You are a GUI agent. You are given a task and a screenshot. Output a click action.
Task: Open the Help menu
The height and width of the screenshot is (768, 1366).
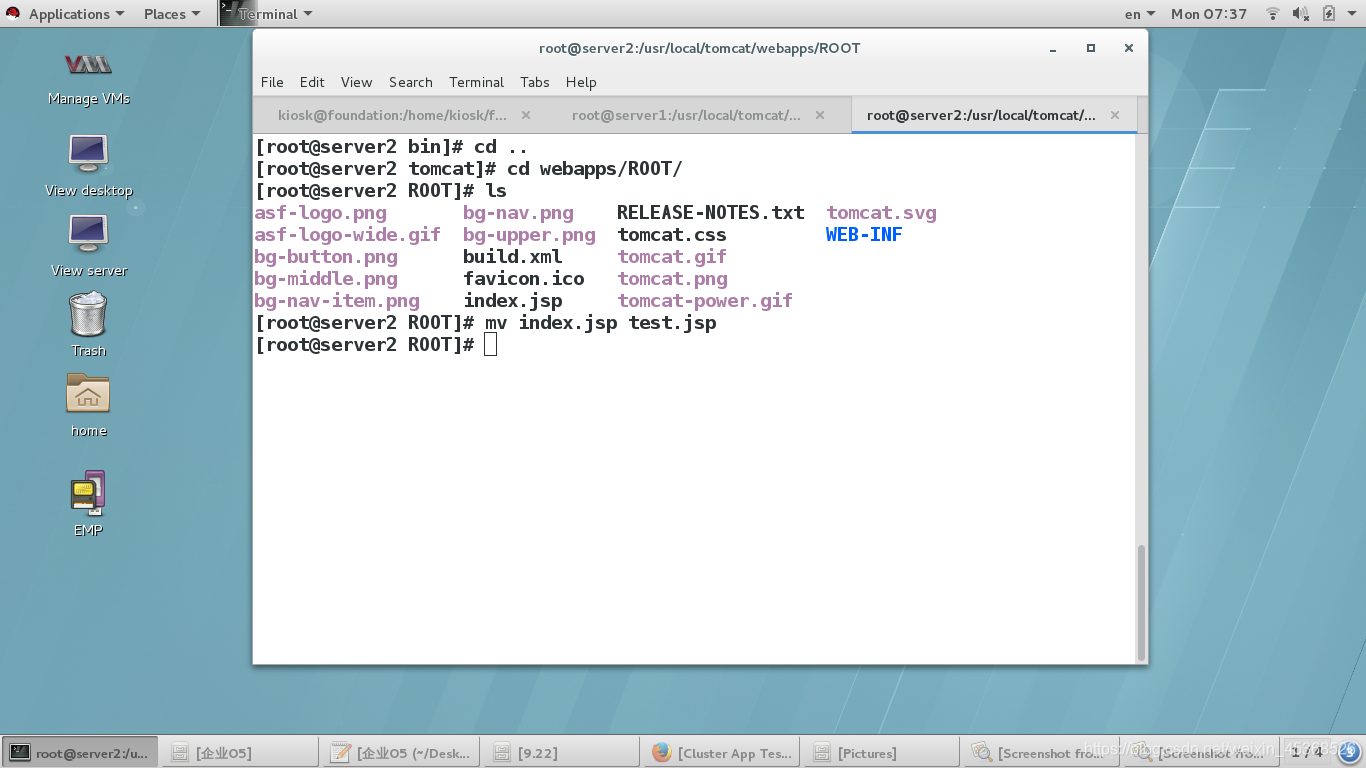click(x=581, y=82)
